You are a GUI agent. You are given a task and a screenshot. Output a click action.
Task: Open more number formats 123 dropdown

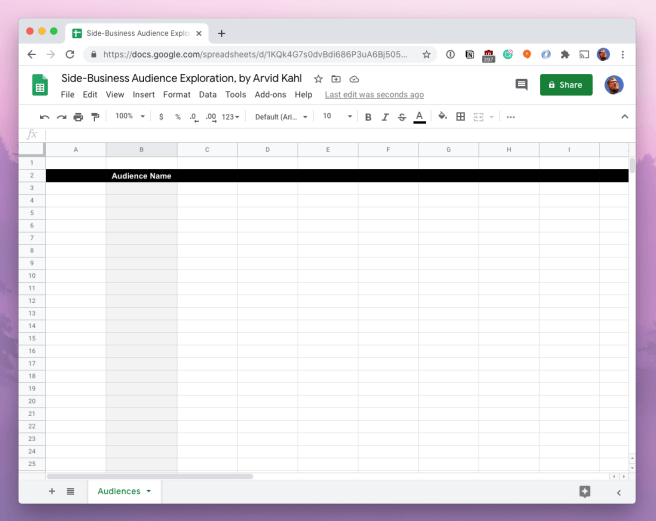(x=230, y=117)
